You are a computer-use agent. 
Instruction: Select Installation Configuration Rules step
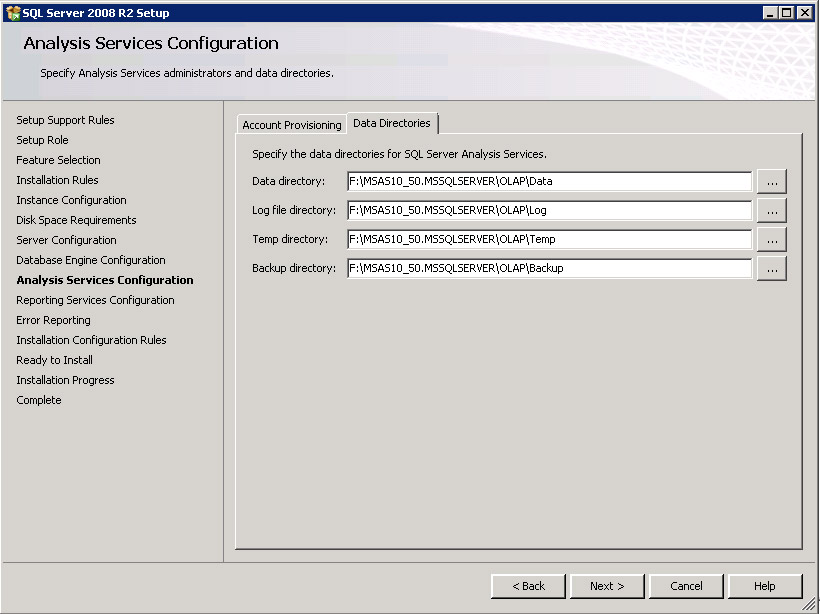[x=92, y=340]
